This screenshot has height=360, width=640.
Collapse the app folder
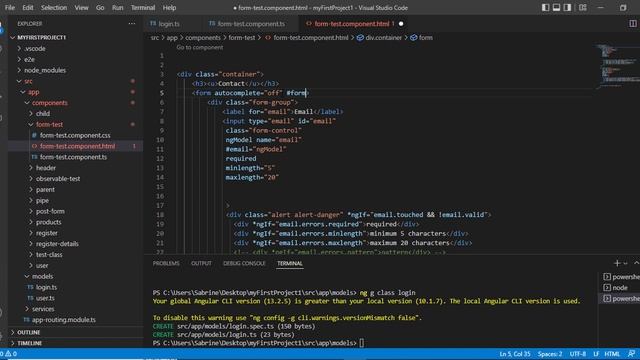click(x=33, y=92)
